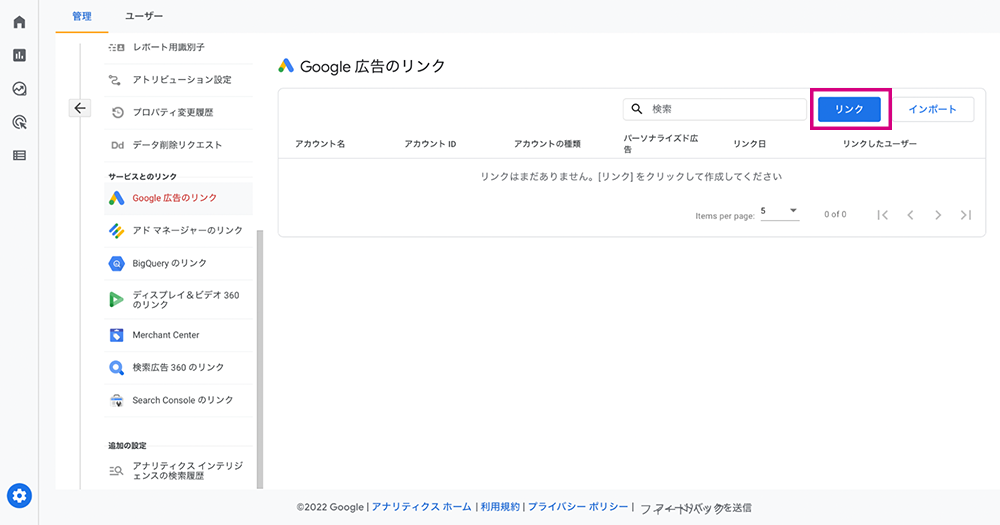Select Google 広告のリンク menu item
The width and height of the screenshot is (1000, 525).
pyautogui.click(x=179, y=198)
